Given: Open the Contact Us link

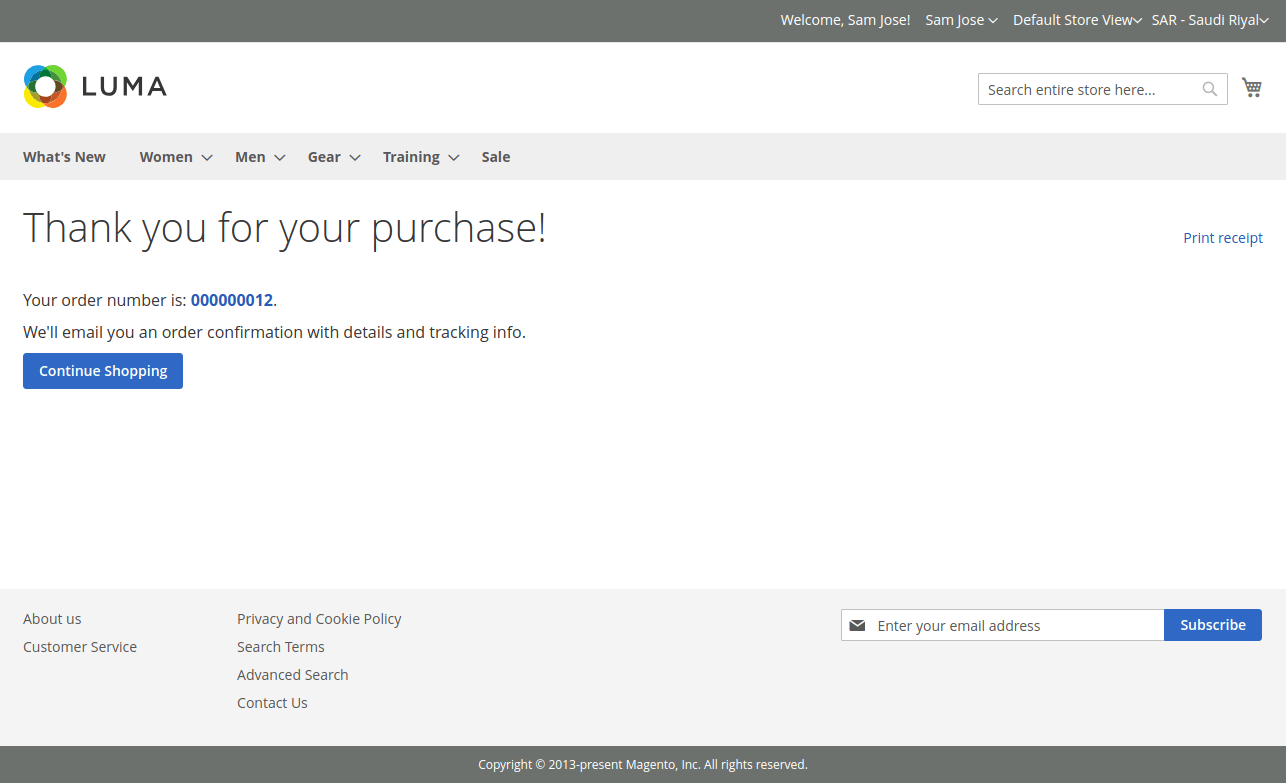Looking at the screenshot, I should pos(272,703).
